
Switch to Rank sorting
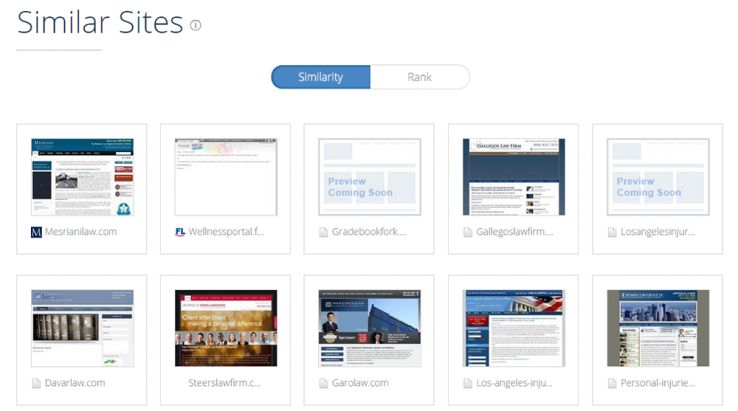click(419, 77)
